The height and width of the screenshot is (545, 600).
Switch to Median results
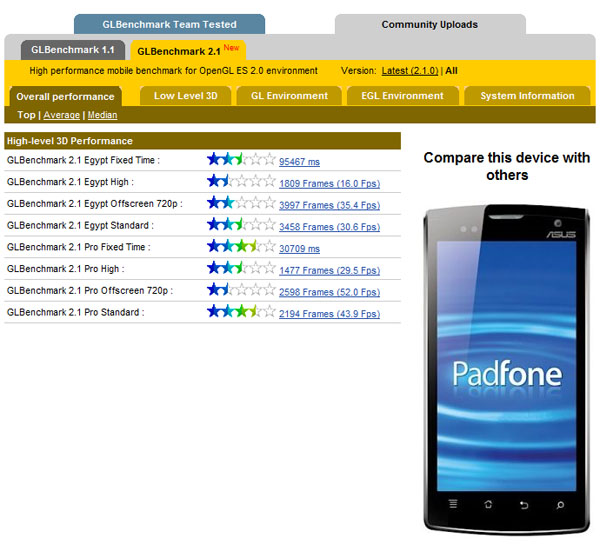coord(103,115)
